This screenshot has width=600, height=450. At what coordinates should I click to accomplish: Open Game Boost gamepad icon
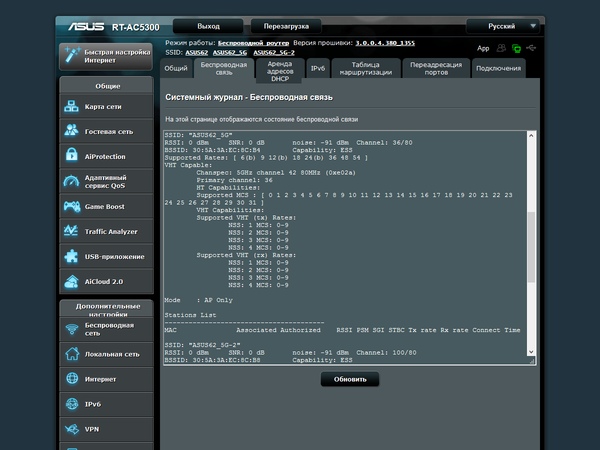[72, 206]
